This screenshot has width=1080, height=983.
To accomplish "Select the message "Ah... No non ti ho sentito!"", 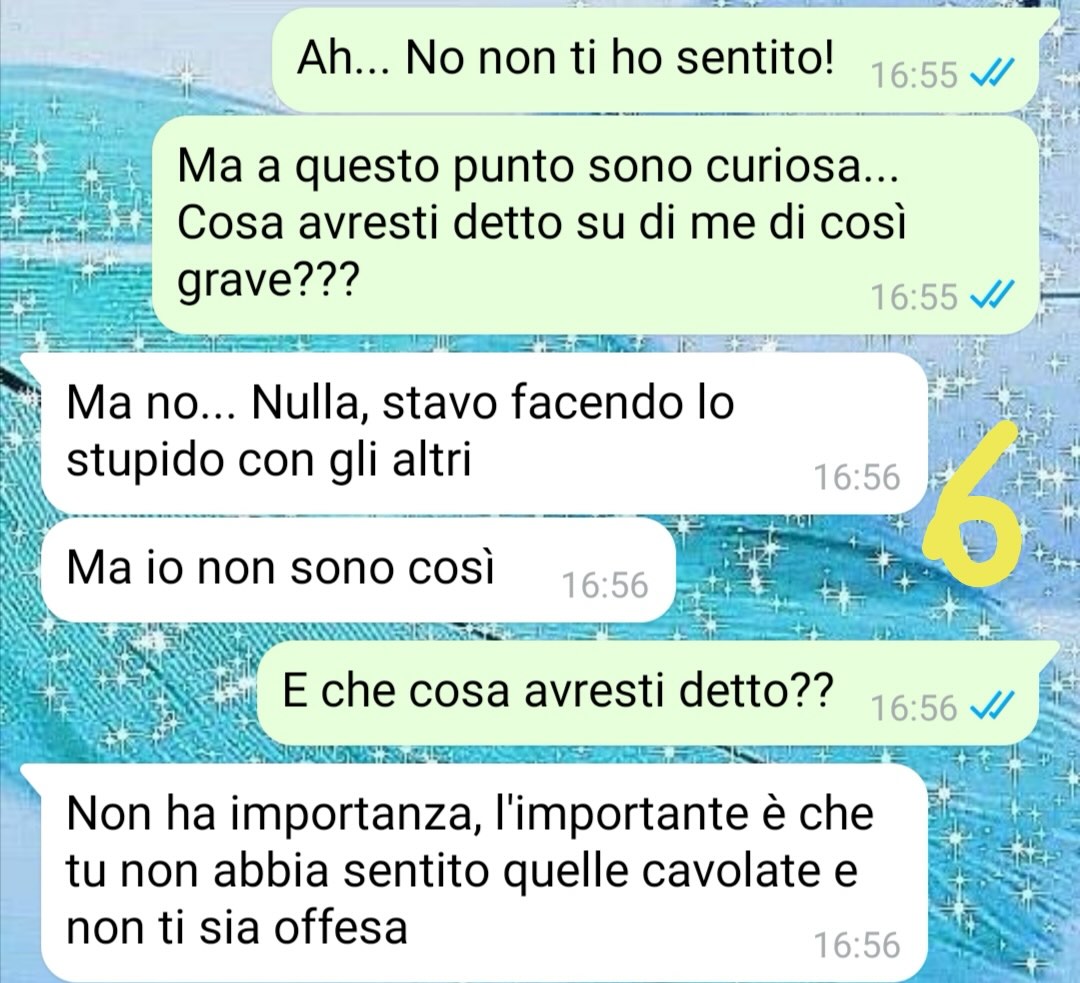I will [655, 61].
